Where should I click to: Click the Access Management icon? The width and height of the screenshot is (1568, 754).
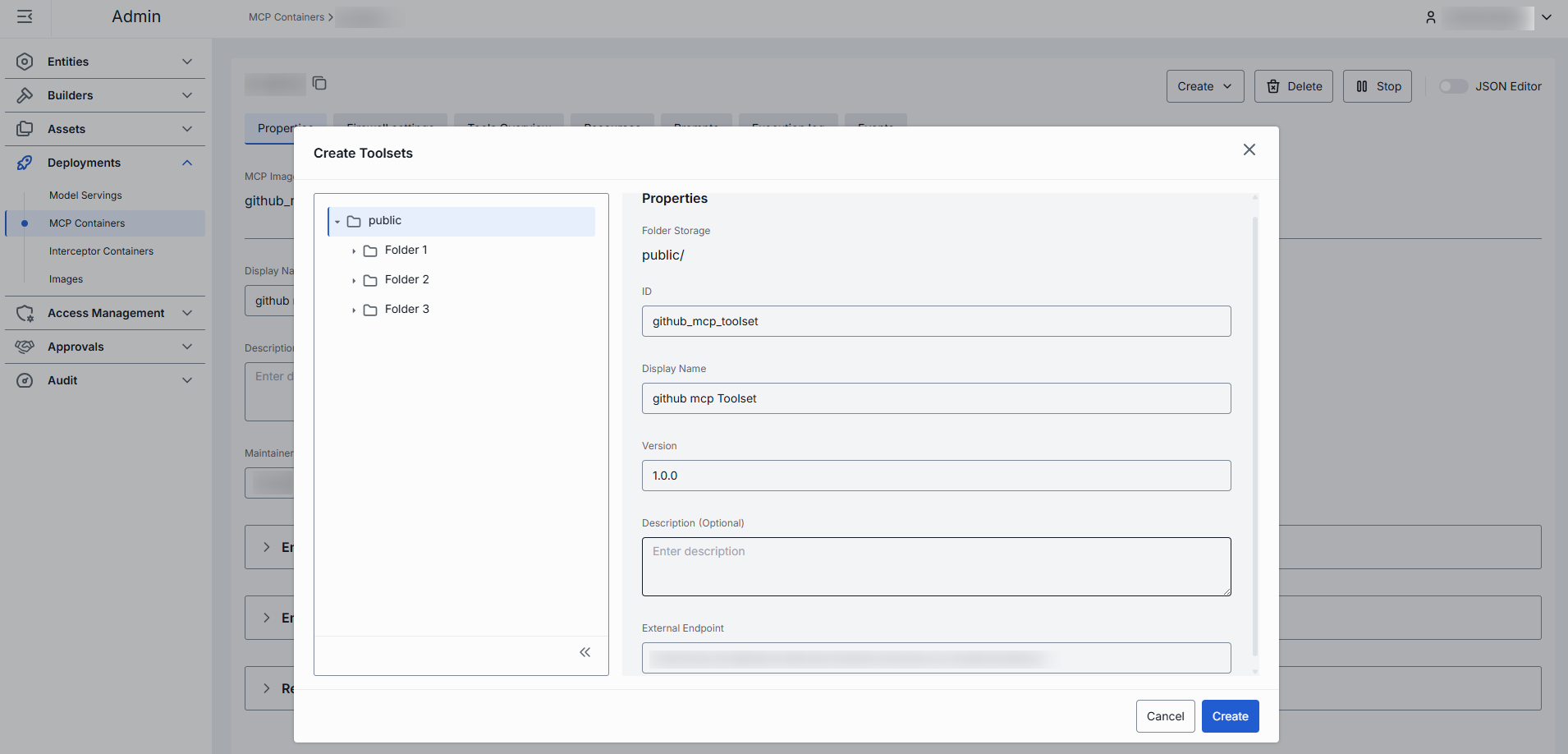click(25, 313)
